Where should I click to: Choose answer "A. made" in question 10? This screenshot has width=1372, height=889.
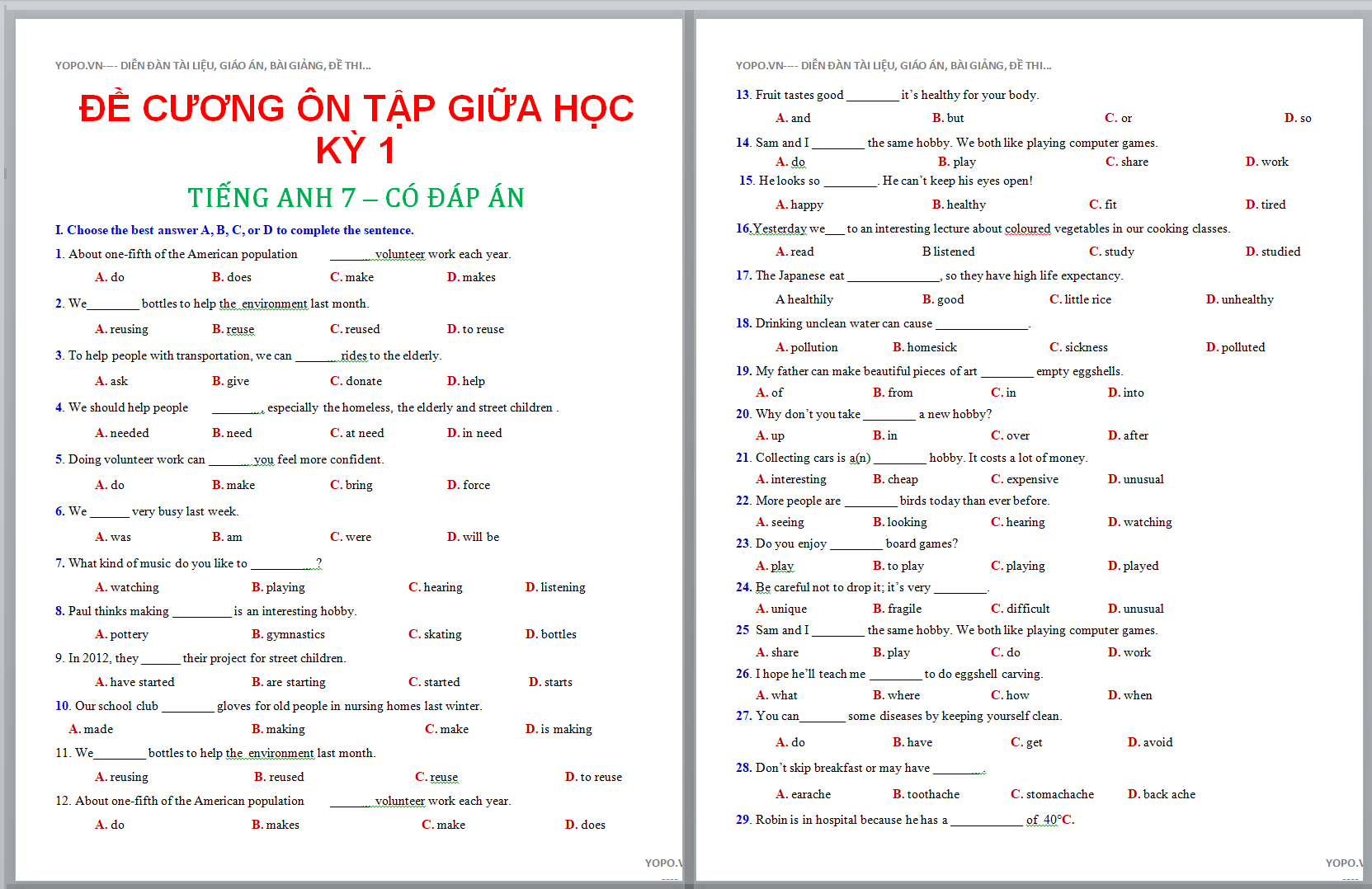point(91,729)
